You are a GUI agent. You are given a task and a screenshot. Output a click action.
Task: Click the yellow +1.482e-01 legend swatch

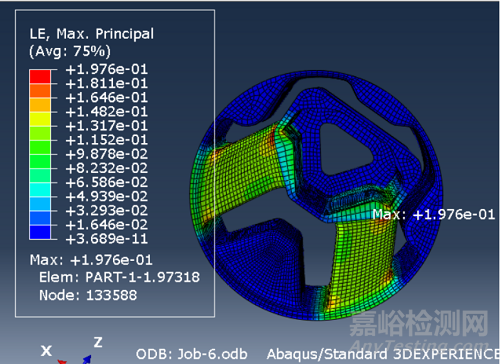[40, 119]
